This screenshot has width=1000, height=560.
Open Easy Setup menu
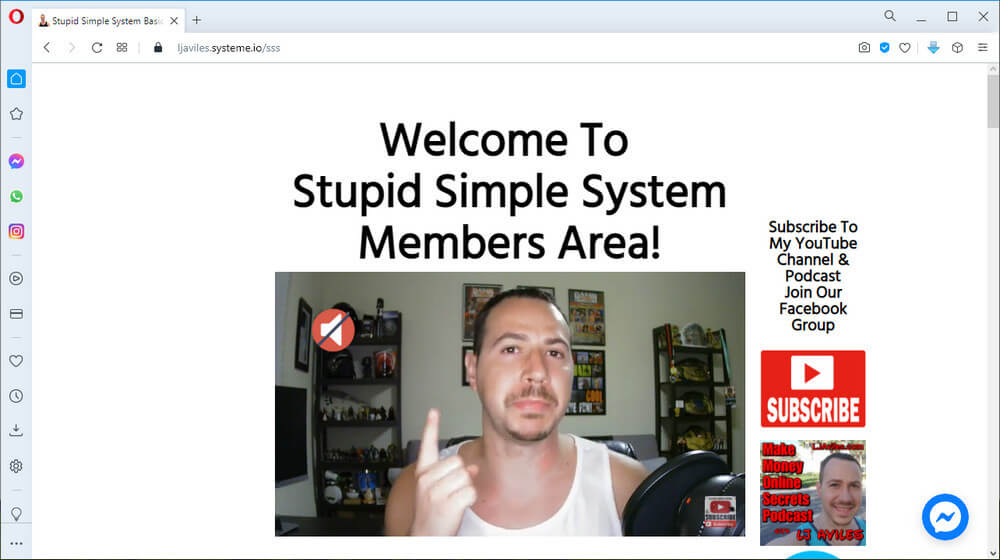[x=983, y=48]
